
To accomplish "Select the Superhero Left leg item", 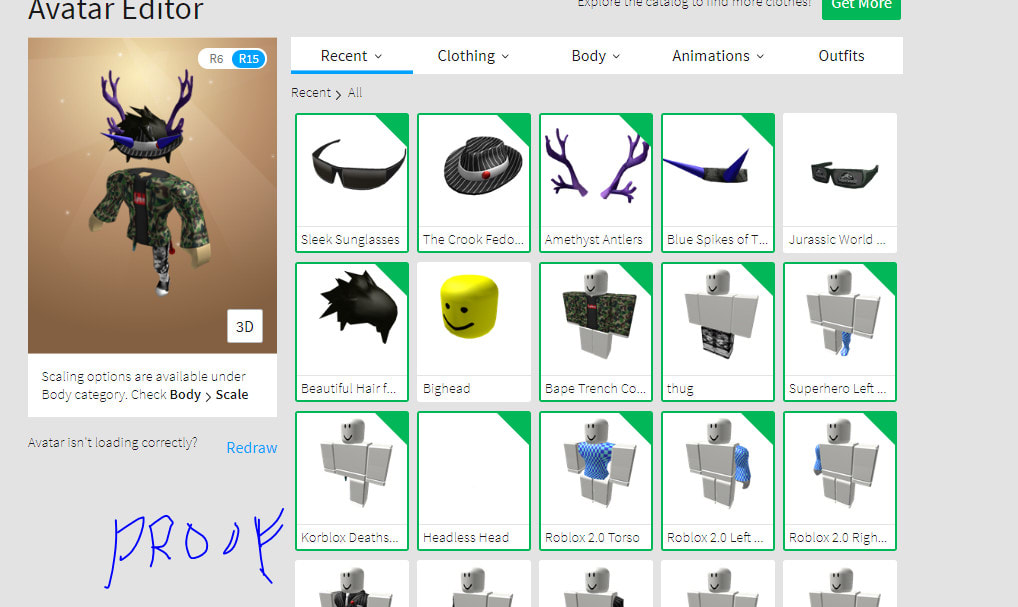I will coord(840,332).
